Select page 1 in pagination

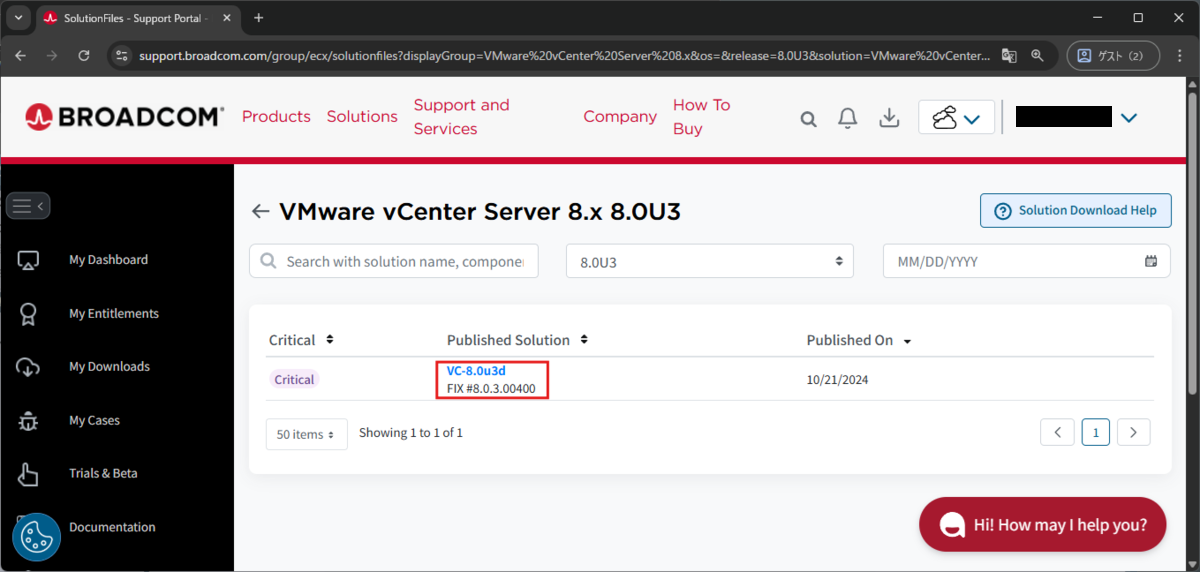[x=1096, y=432]
